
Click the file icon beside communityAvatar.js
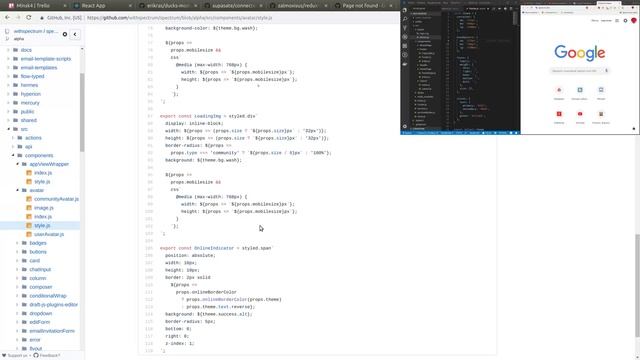click(x=29, y=199)
